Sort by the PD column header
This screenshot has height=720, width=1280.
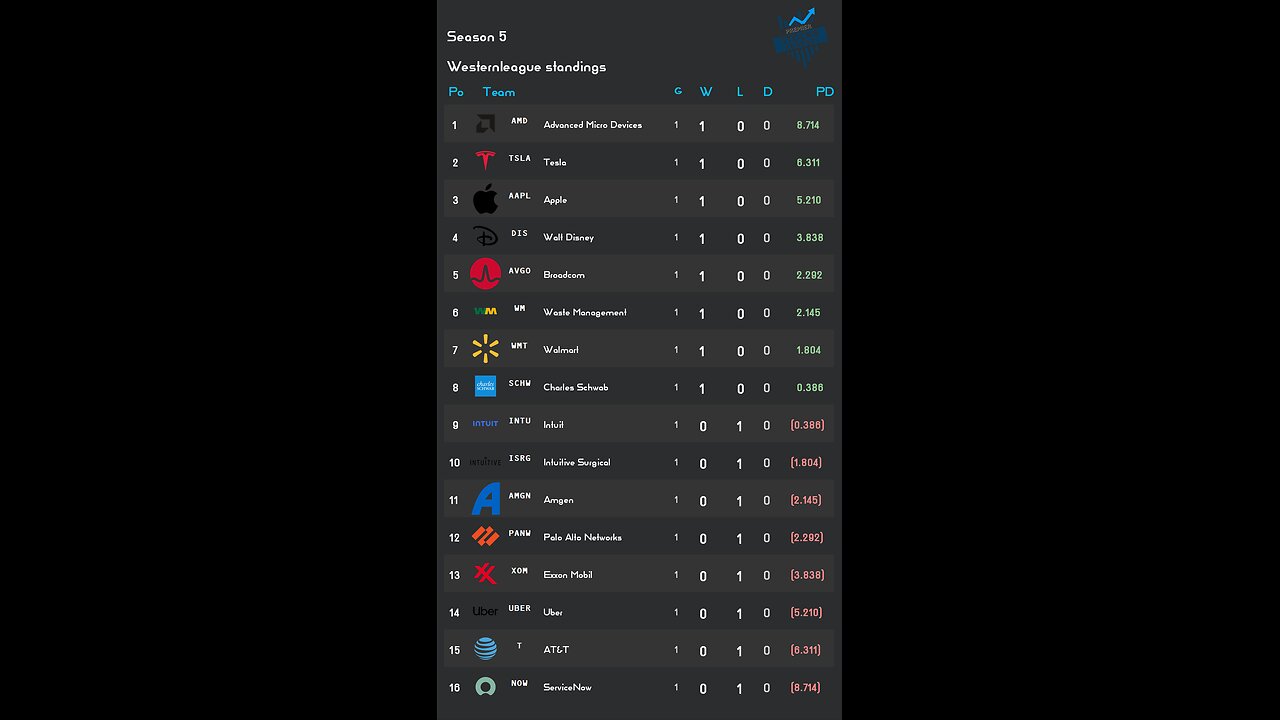[x=824, y=92]
